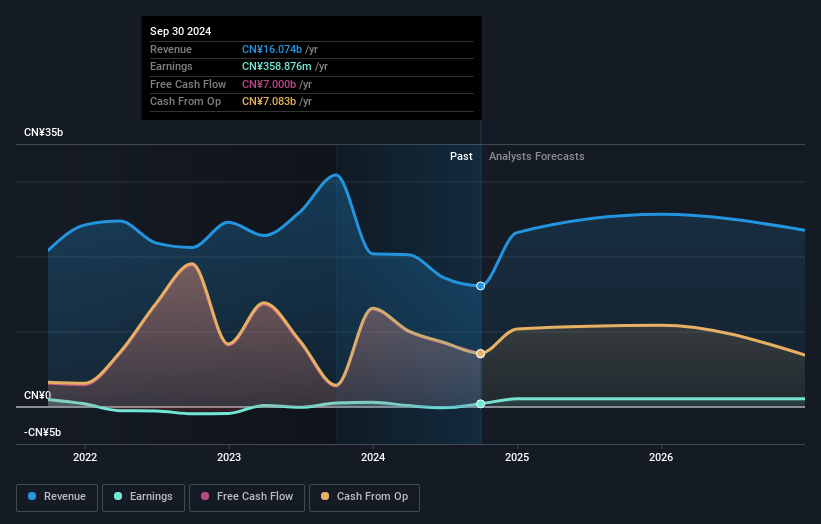
Task: Click the Sep 30 2024 tooltip date
Action: coord(181,31)
